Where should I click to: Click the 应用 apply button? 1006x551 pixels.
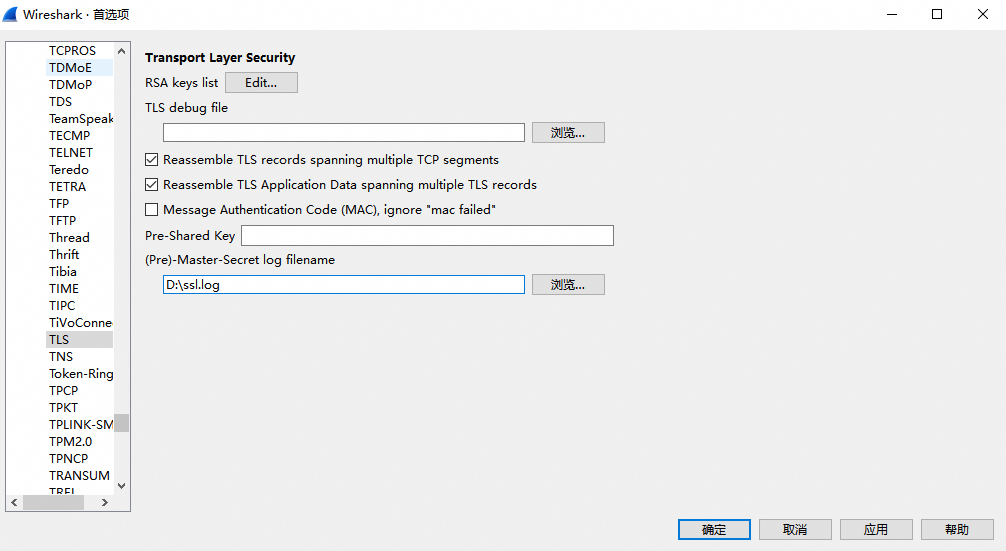click(876, 530)
